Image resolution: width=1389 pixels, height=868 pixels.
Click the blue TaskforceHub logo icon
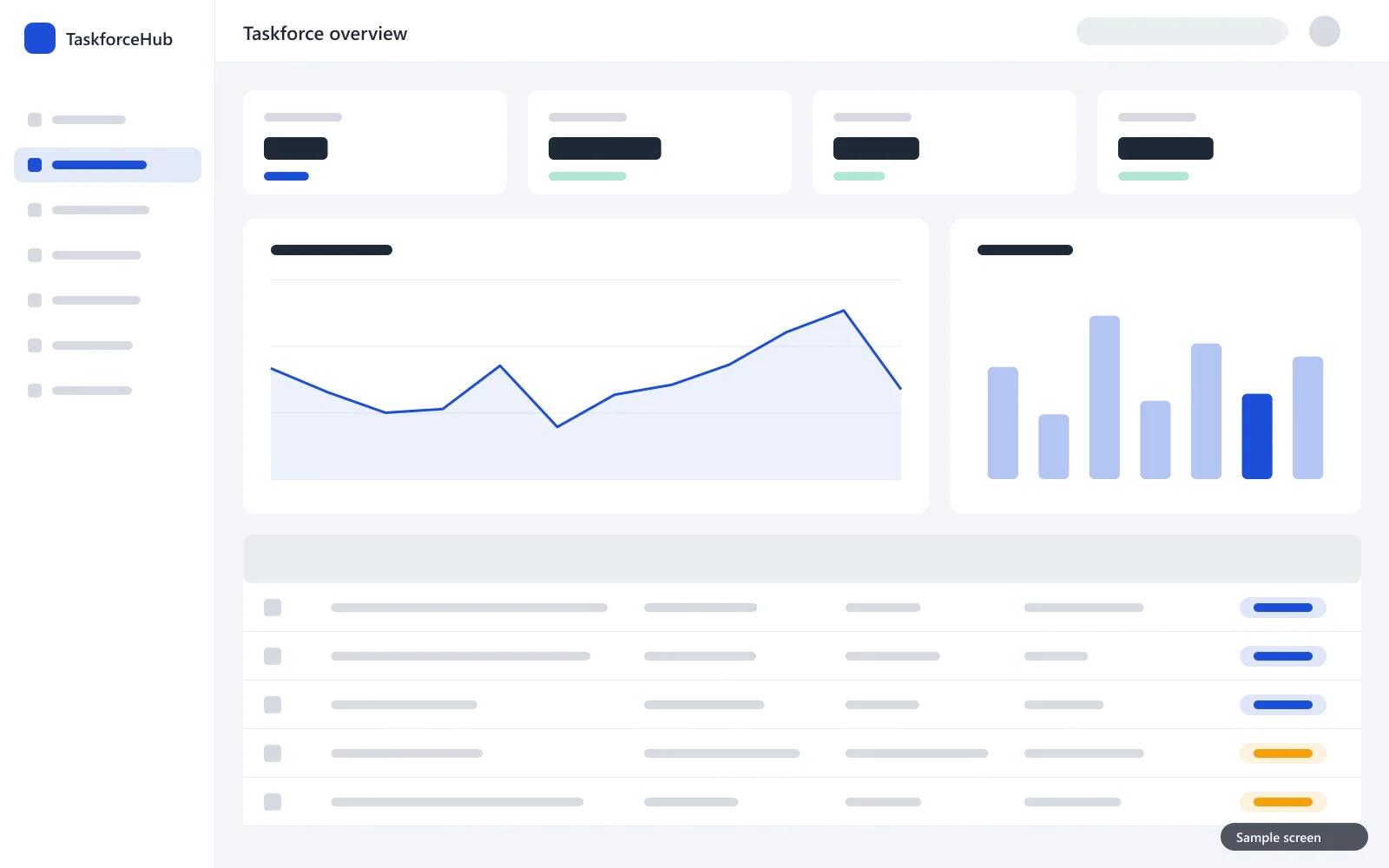(x=40, y=38)
